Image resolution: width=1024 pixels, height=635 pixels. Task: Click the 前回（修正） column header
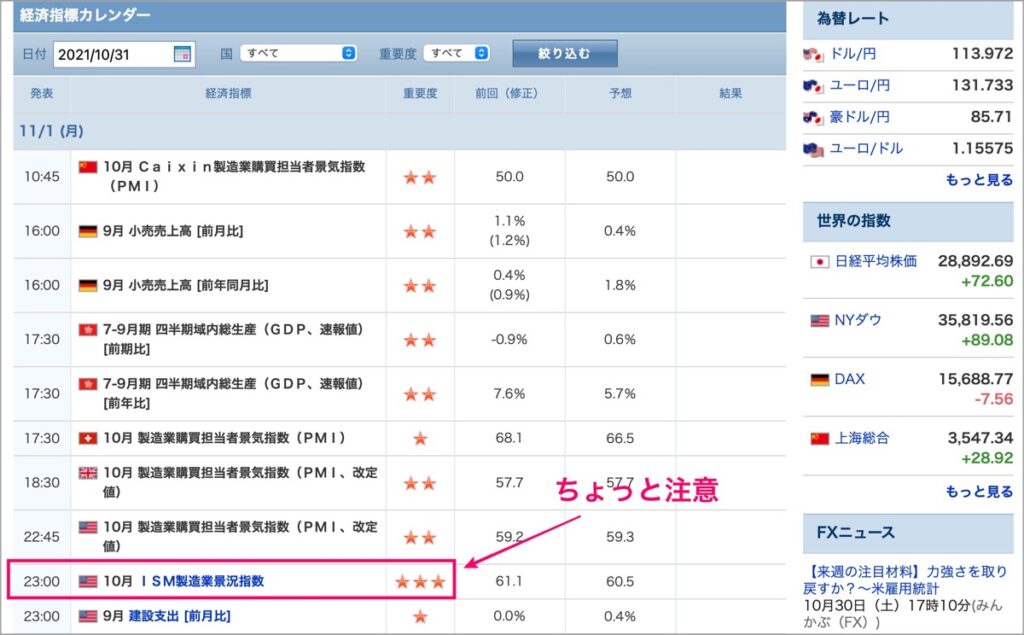point(509,93)
